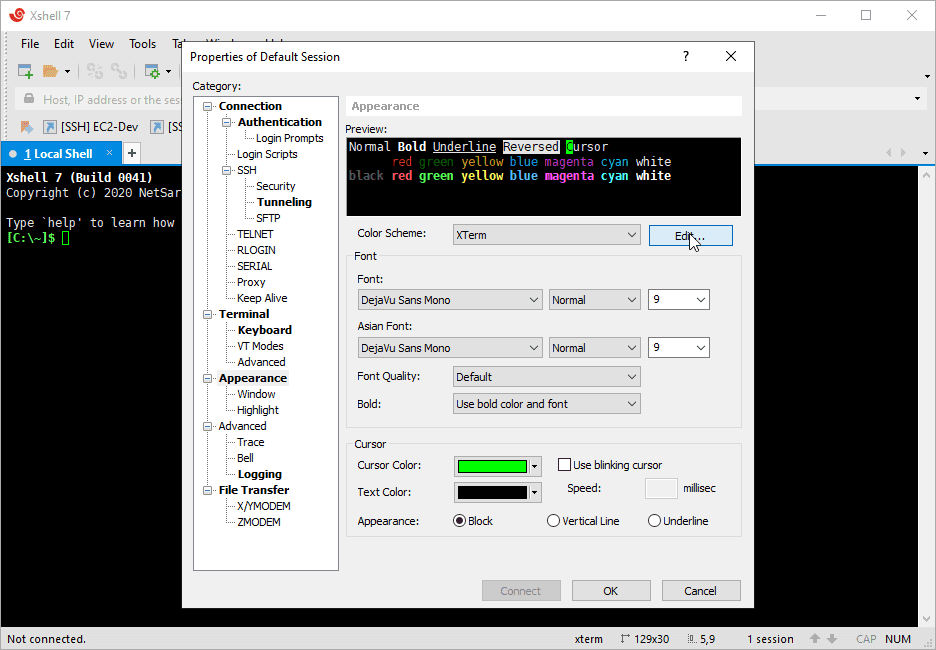The width and height of the screenshot is (936, 650).
Task: Collapse the Terminal tree node
Action: tap(207, 315)
